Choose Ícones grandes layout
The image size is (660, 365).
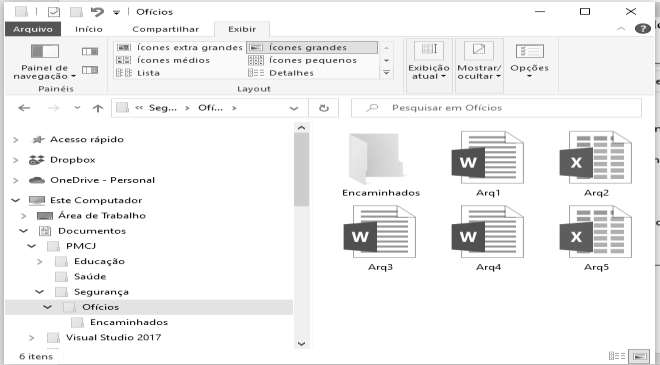(x=311, y=48)
